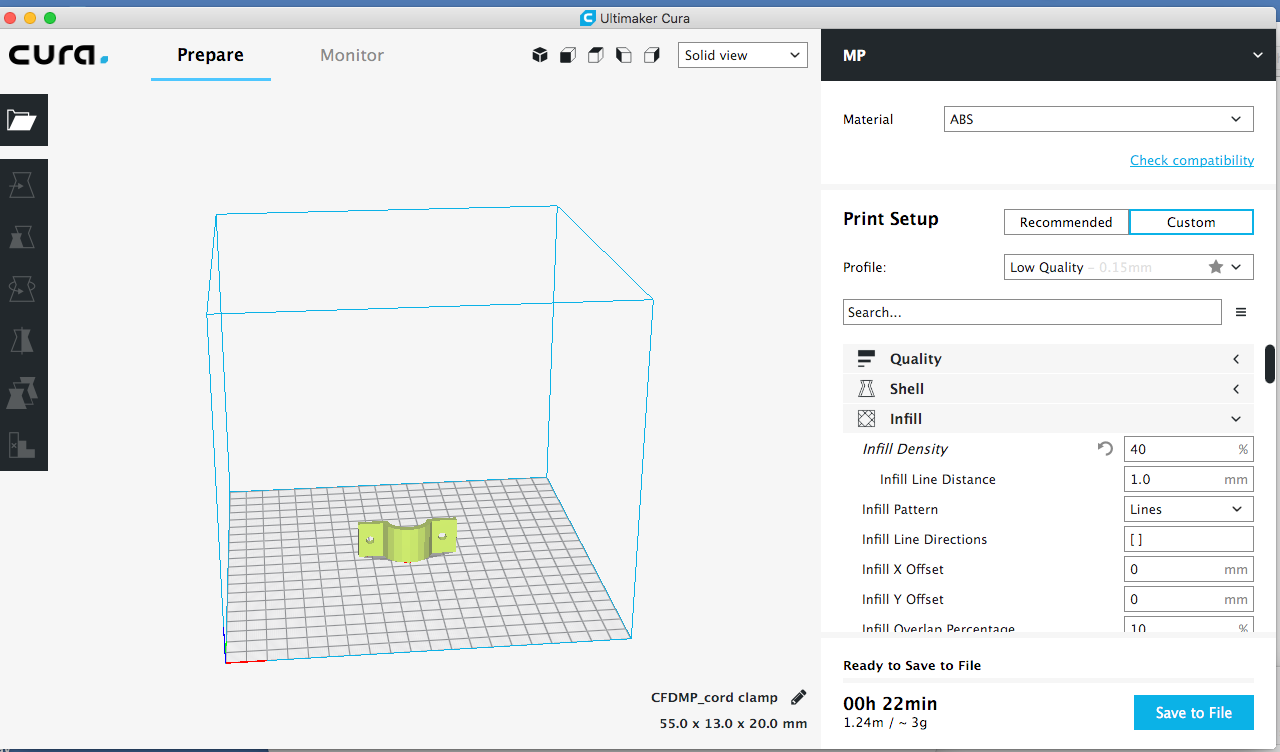Screen dimensions: 1280x752
Task: Select the Rotate tool in sidebar
Action: [x=22, y=289]
